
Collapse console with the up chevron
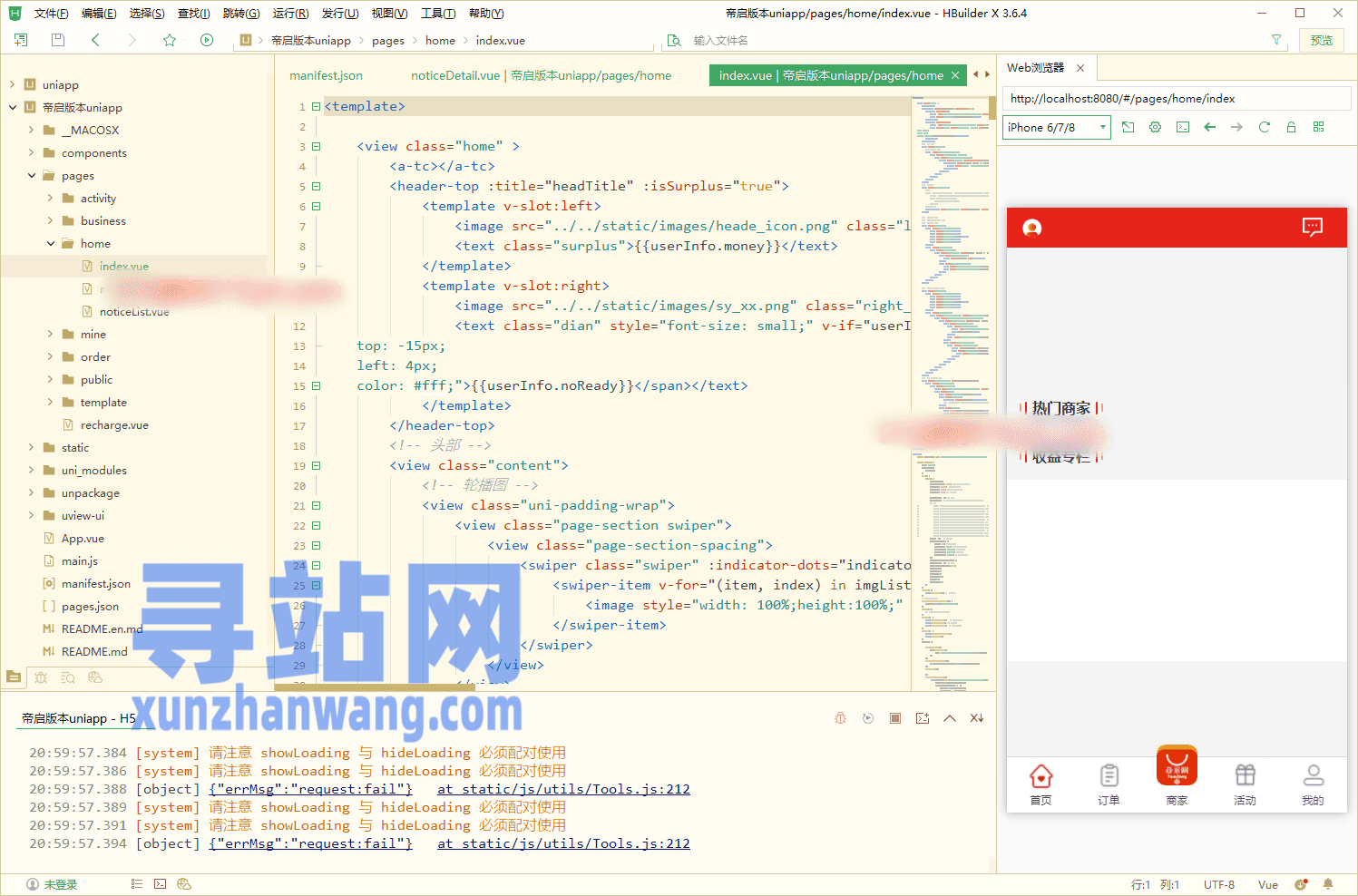coord(950,718)
